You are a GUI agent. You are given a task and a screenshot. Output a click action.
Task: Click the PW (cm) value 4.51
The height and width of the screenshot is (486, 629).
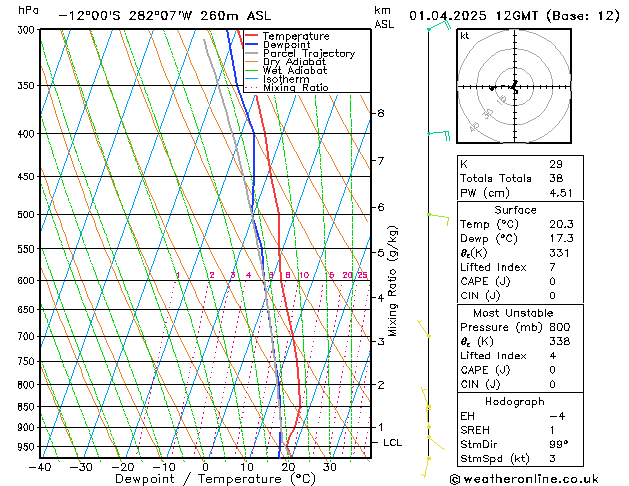pos(561,193)
